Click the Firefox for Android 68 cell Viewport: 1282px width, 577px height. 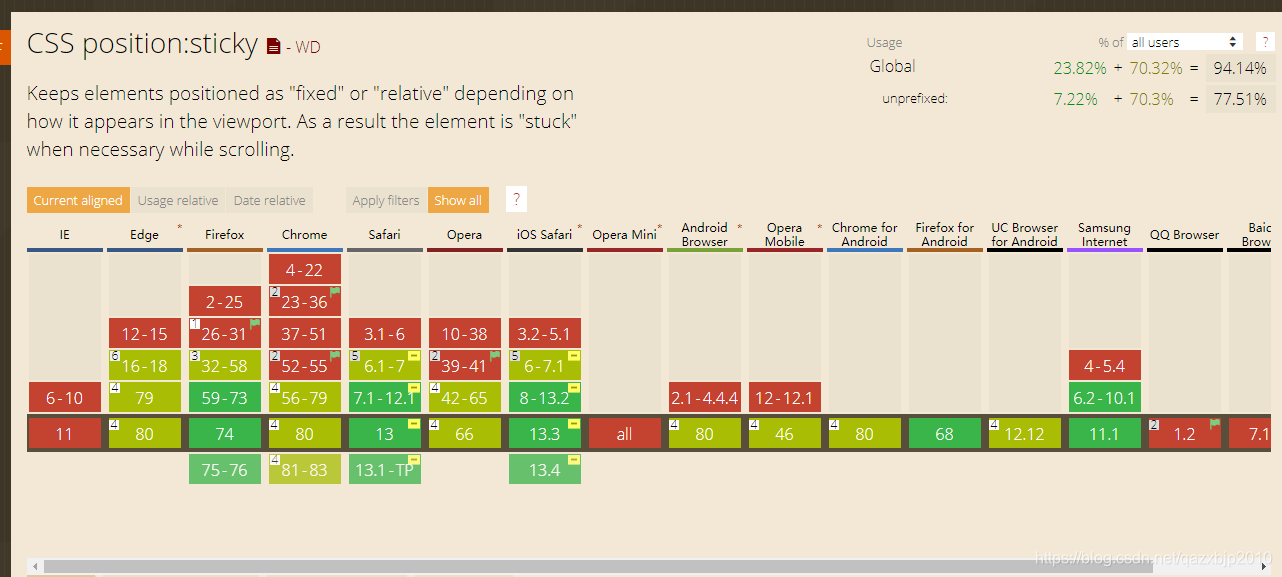pyautogui.click(x=945, y=433)
